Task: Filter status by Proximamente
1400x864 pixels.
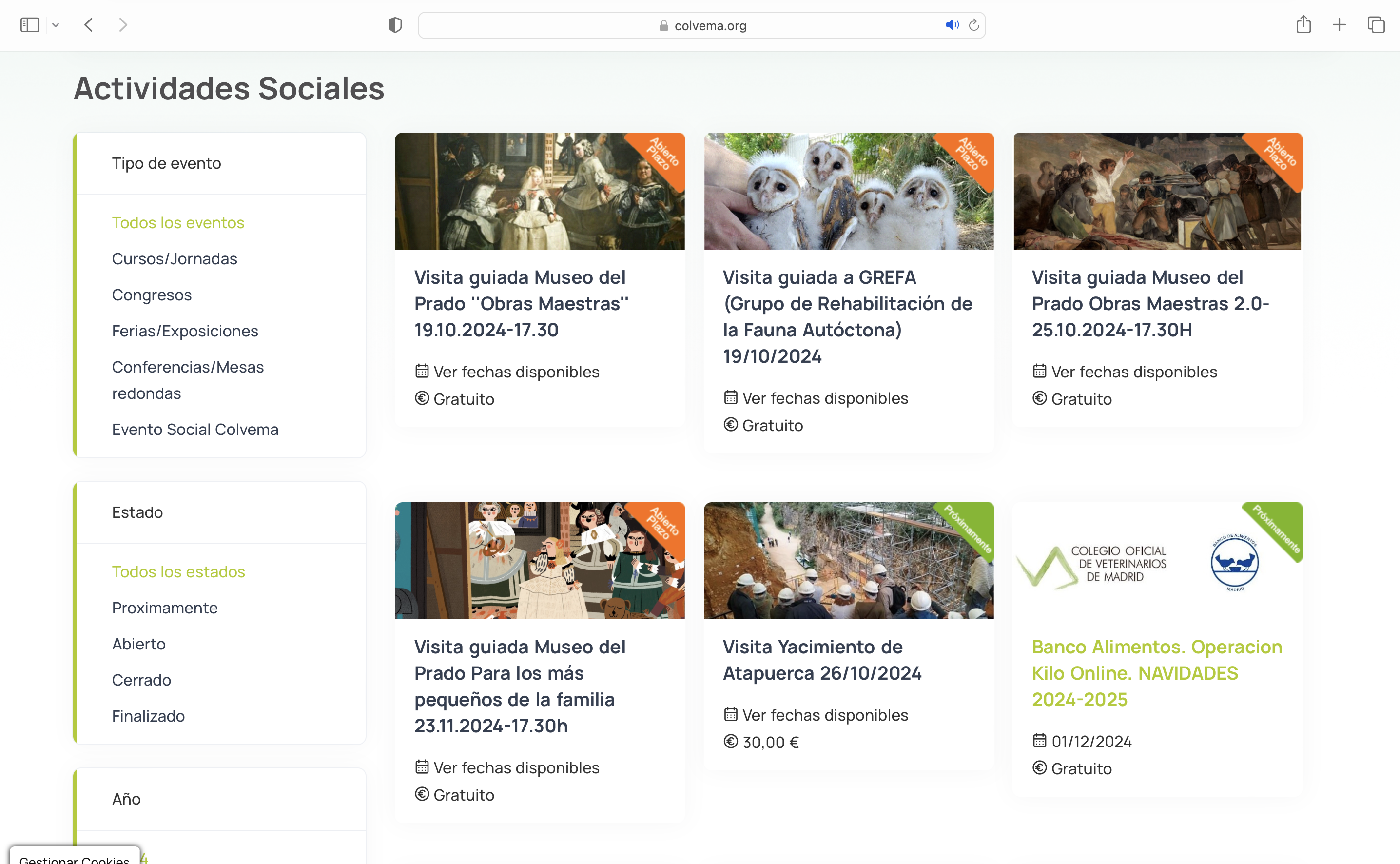Action: tap(164, 608)
